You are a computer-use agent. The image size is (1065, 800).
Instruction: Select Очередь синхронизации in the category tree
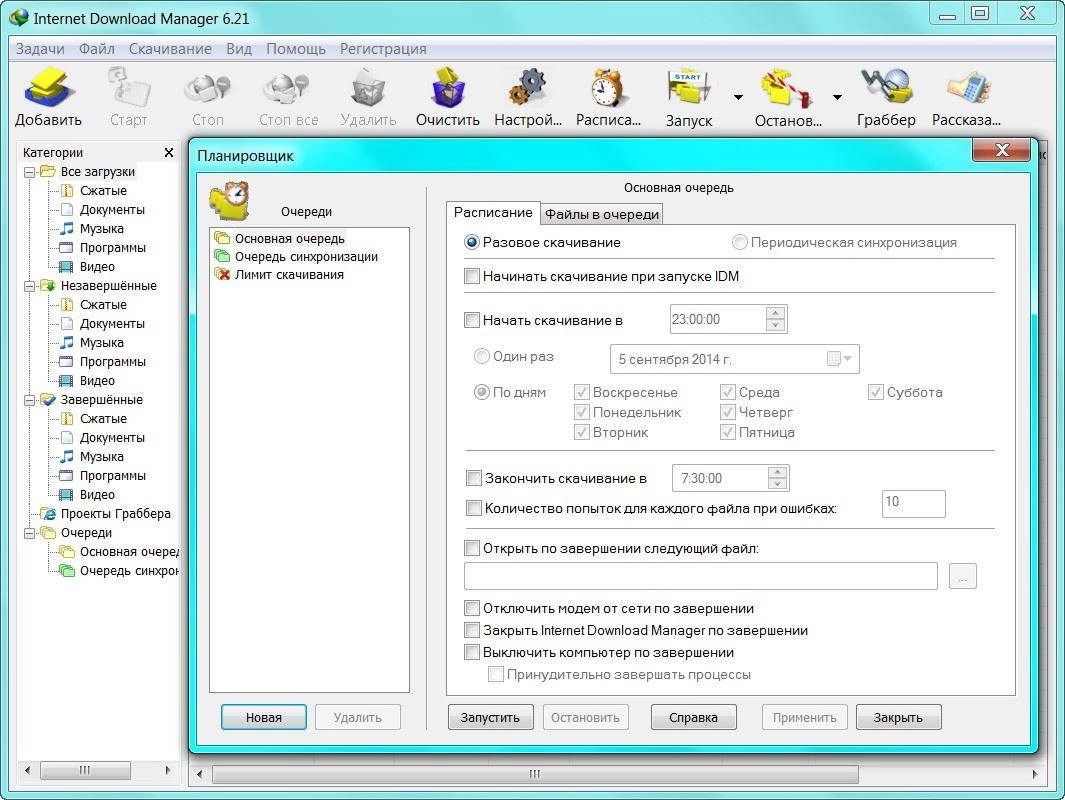(x=128, y=571)
